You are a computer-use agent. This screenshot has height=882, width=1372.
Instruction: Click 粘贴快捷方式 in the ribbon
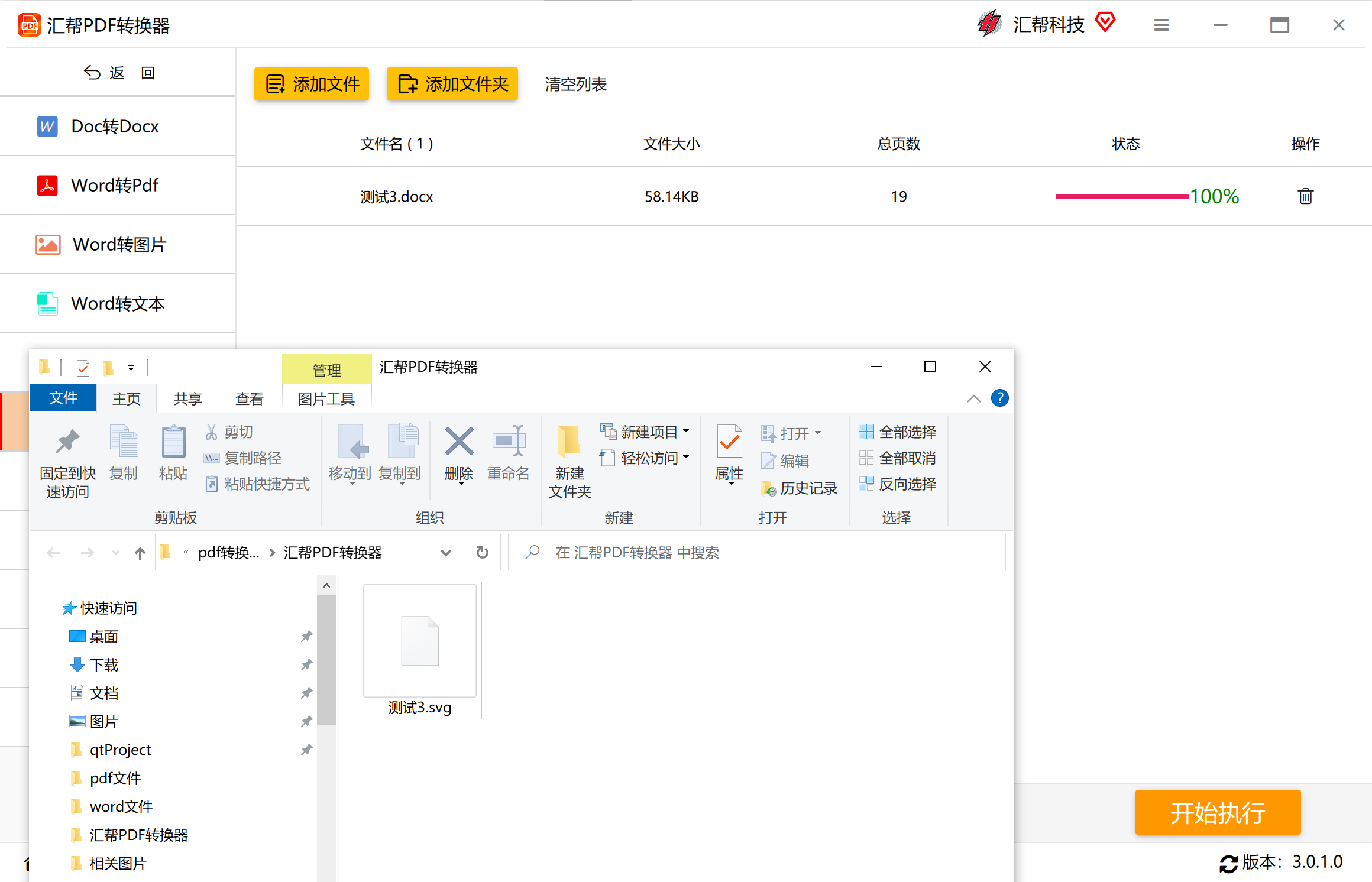tap(257, 484)
